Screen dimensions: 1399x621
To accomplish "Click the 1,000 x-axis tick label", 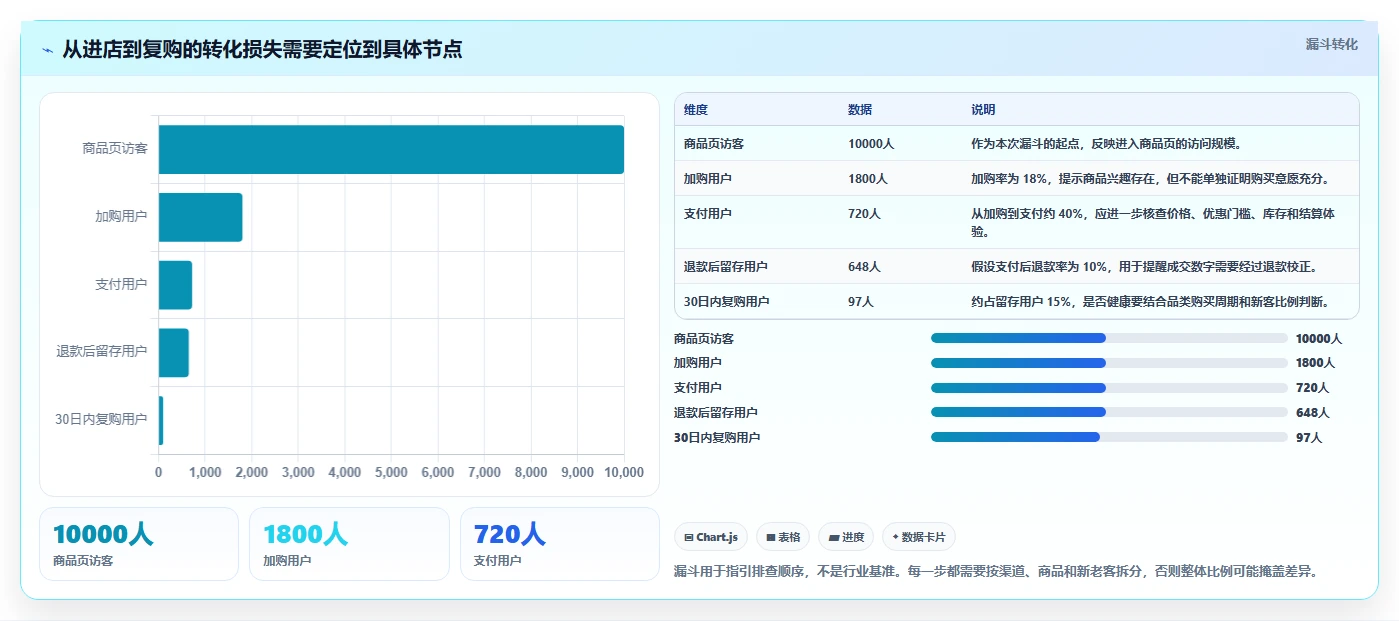I will point(205,472).
